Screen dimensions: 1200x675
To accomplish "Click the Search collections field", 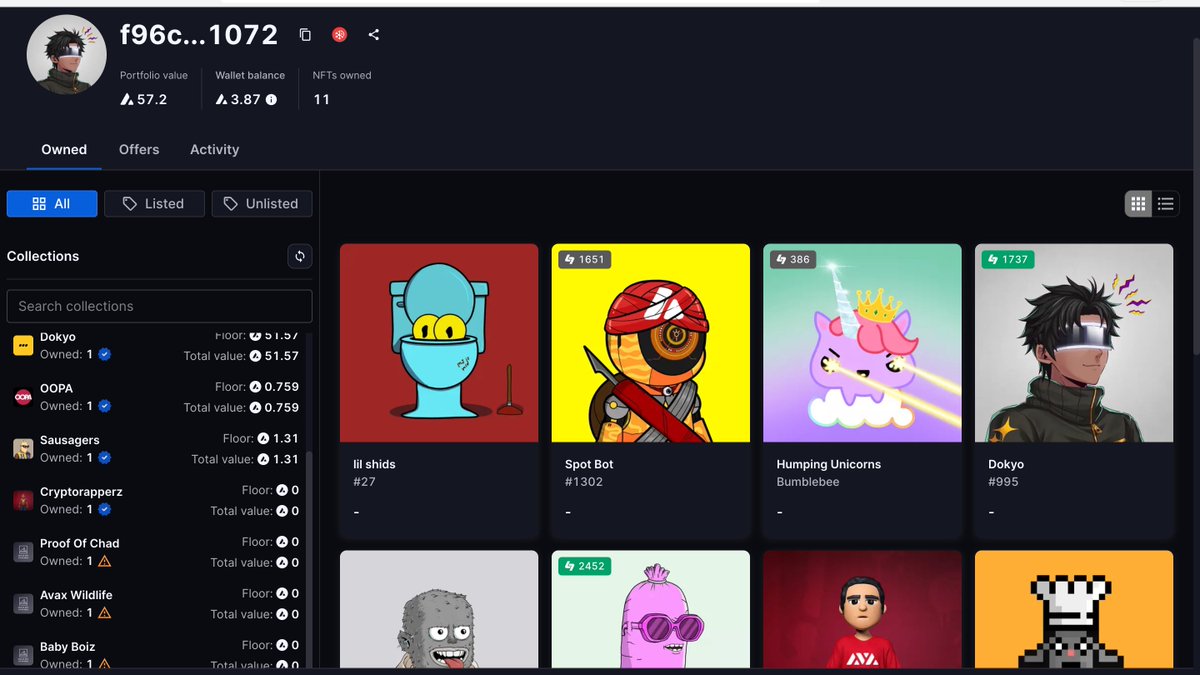I will coord(159,306).
